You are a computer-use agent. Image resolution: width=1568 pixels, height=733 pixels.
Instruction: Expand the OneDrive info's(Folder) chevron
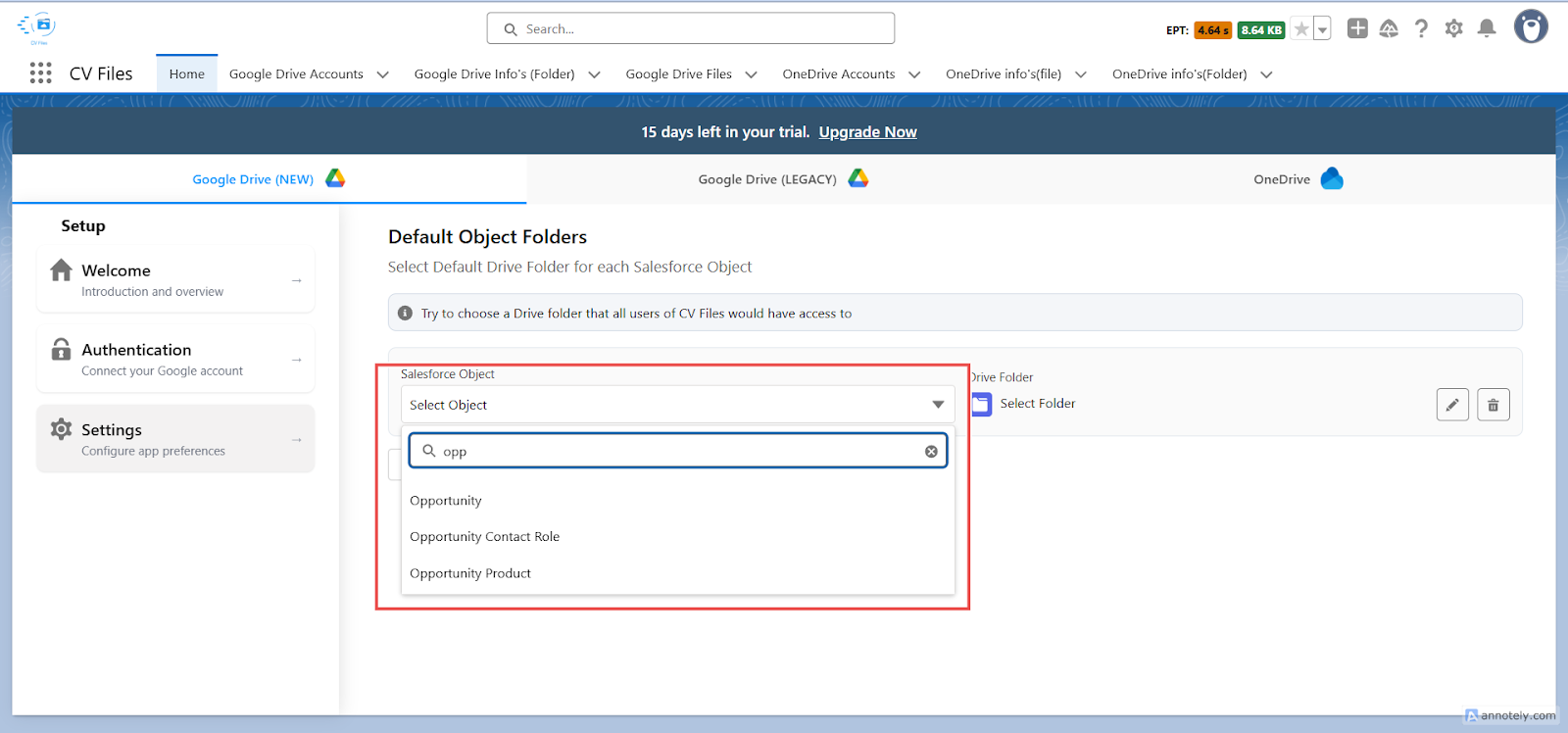[1266, 74]
